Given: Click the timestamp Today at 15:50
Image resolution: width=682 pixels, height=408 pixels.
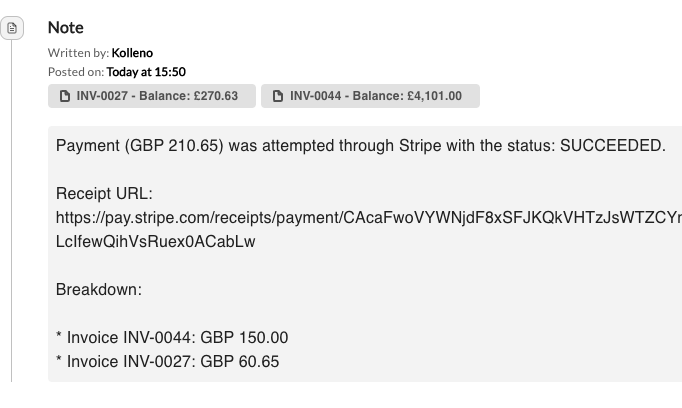Looking at the screenshot, I should click(x=146, y=72).
